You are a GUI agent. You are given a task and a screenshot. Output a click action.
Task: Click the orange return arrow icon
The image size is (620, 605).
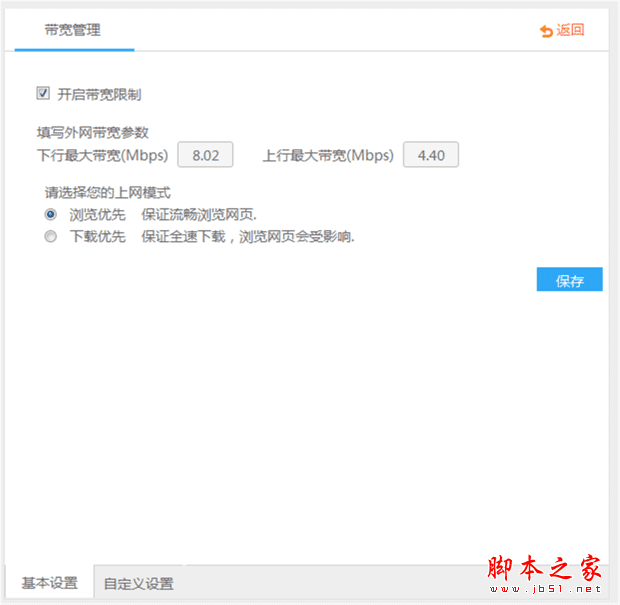pos(546,31)
